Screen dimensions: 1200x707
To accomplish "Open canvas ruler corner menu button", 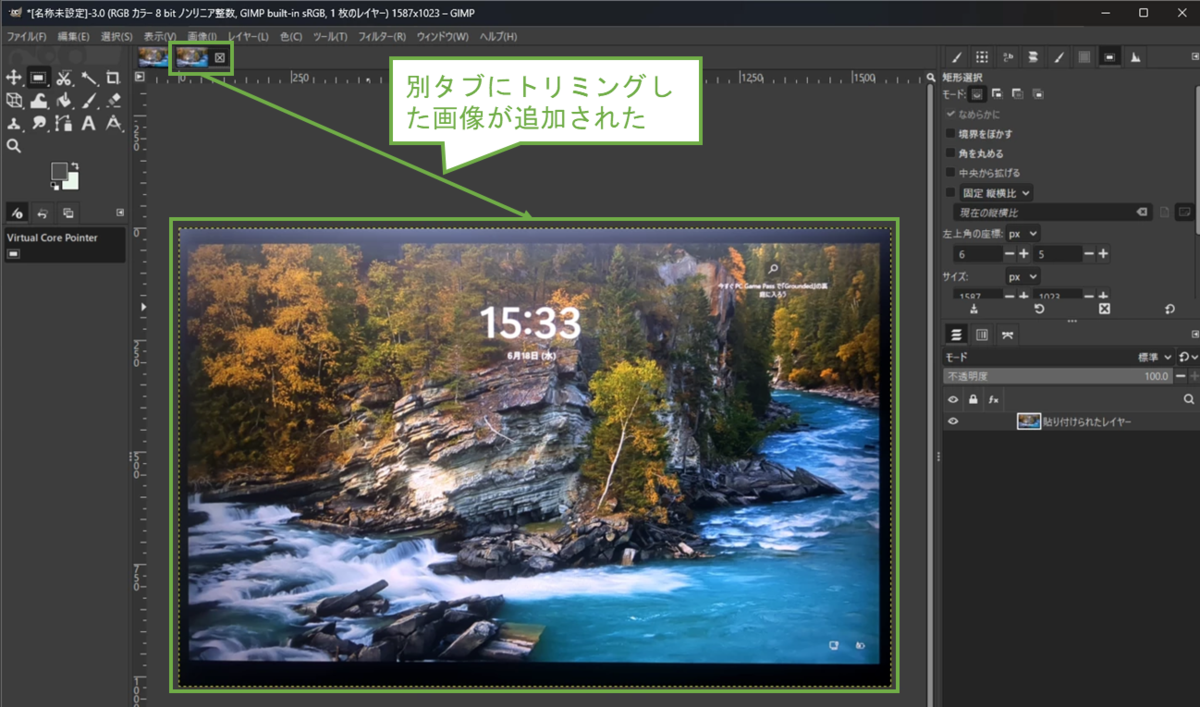I will coord(140,76).
